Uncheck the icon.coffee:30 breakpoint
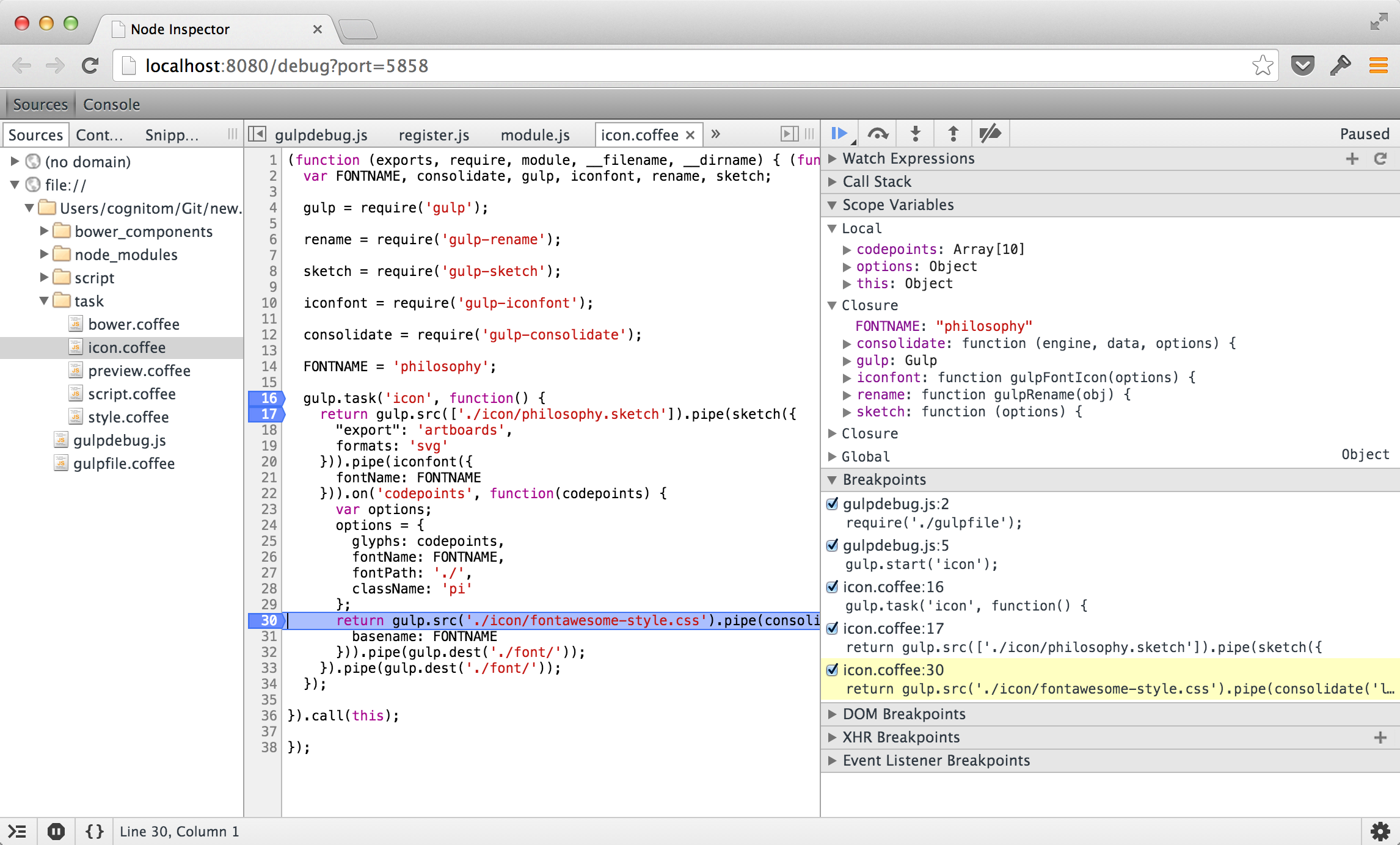 [833, 670]
